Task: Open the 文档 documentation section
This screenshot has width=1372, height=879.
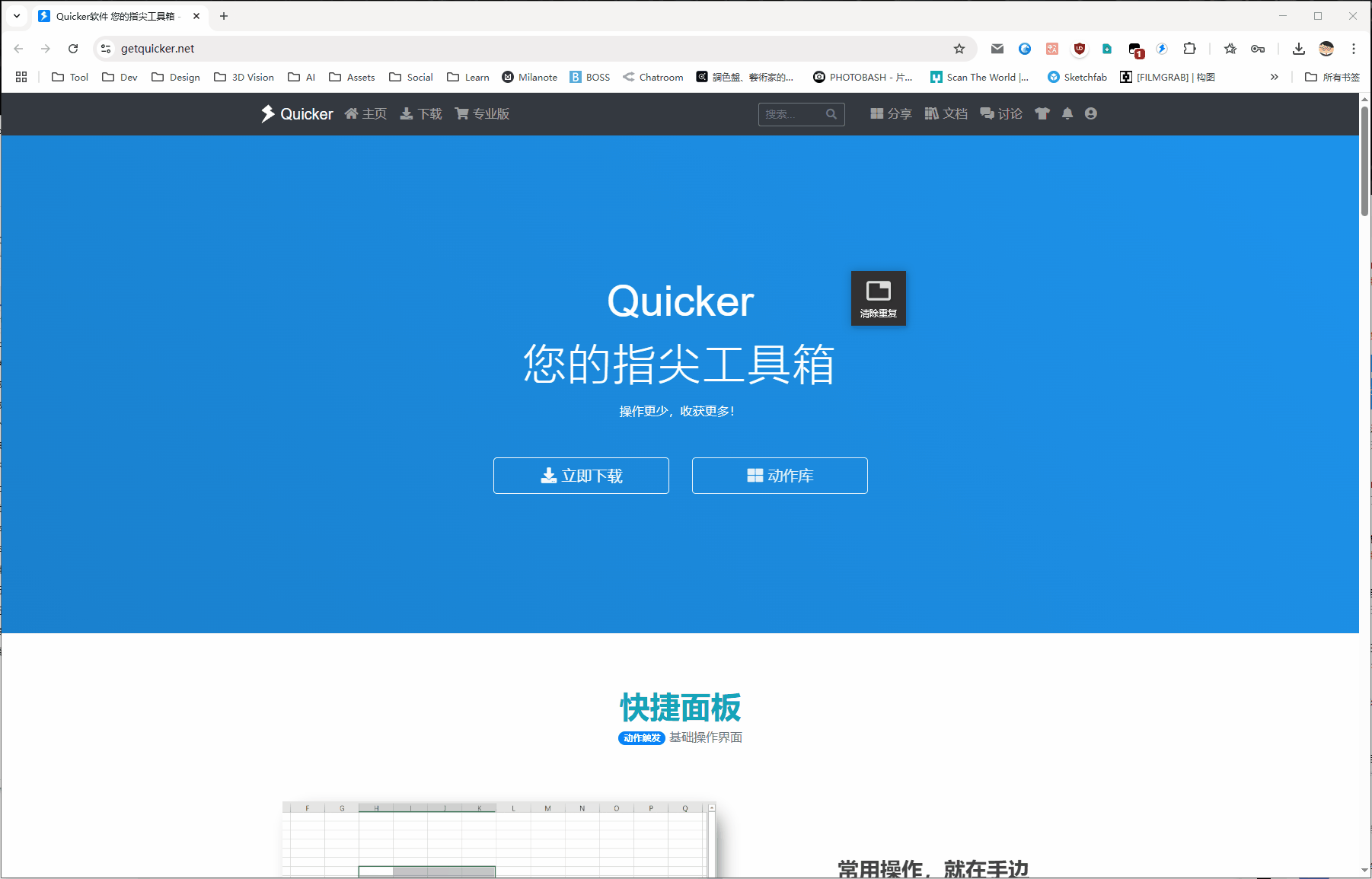Action: pyautogui.click(x=946, y=113)
